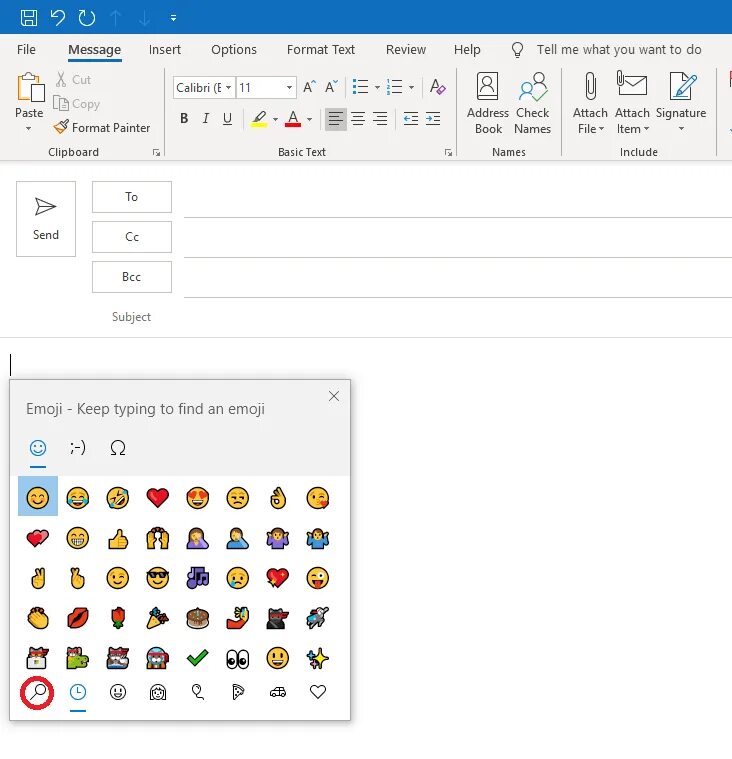Switch to the Message tab
The image size is (732, 759).
pyautogui.click(x=94, y=49)
